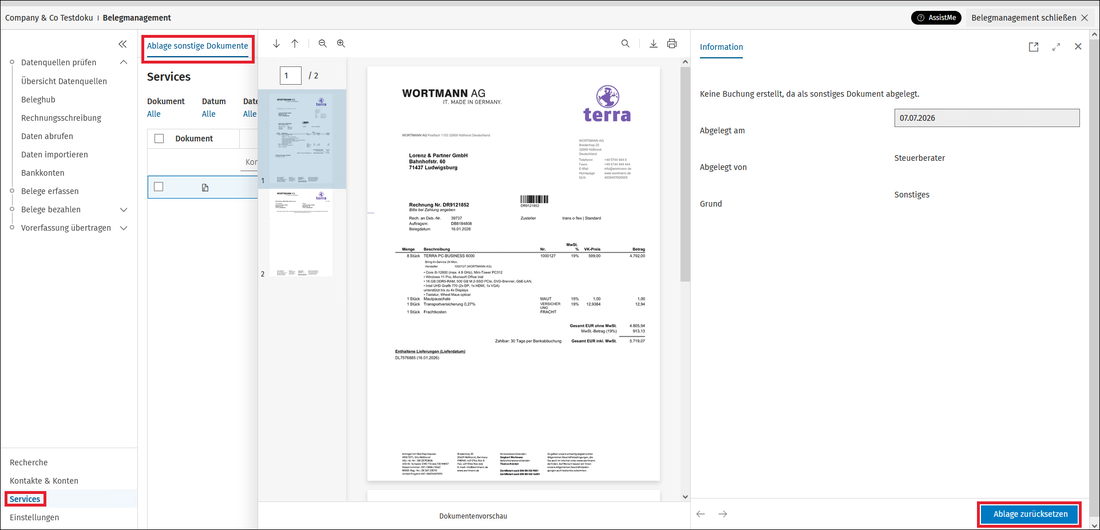Select the Information tab

(721, 47)
